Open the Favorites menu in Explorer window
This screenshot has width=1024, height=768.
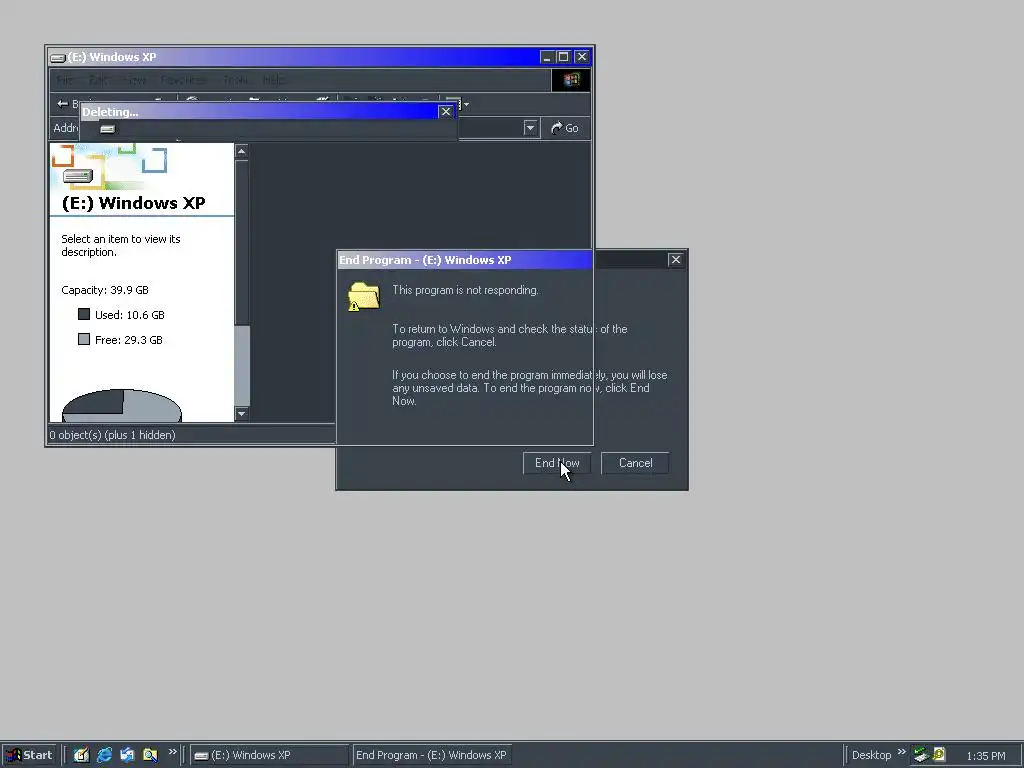[x=184, y=80]
